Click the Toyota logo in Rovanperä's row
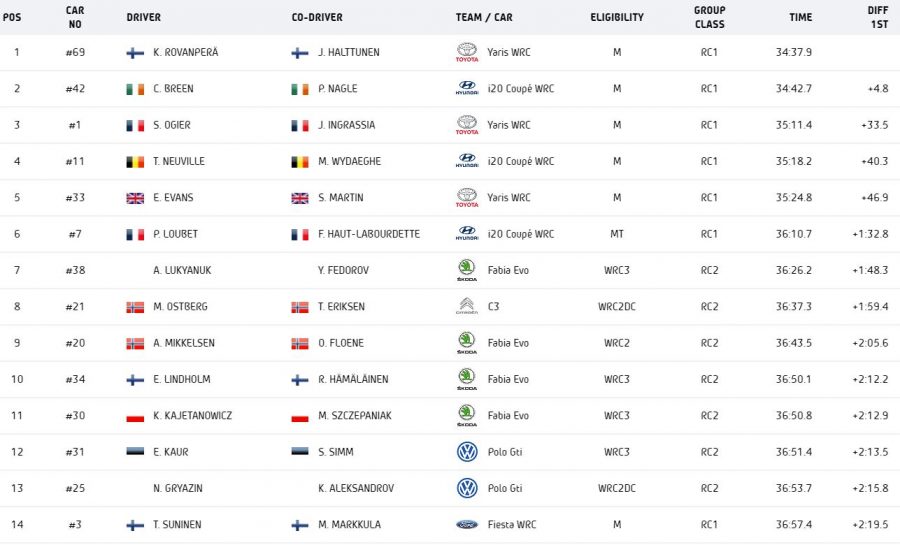Image resolution: width=900 pixels, height=545 pixels. point(467,52)
